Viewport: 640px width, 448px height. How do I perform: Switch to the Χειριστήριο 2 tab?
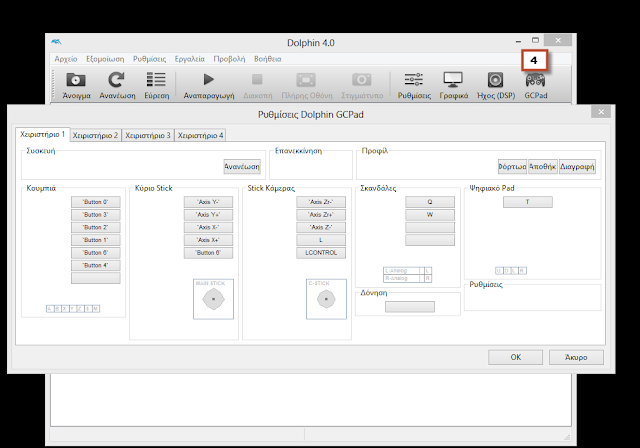(95, 135)
